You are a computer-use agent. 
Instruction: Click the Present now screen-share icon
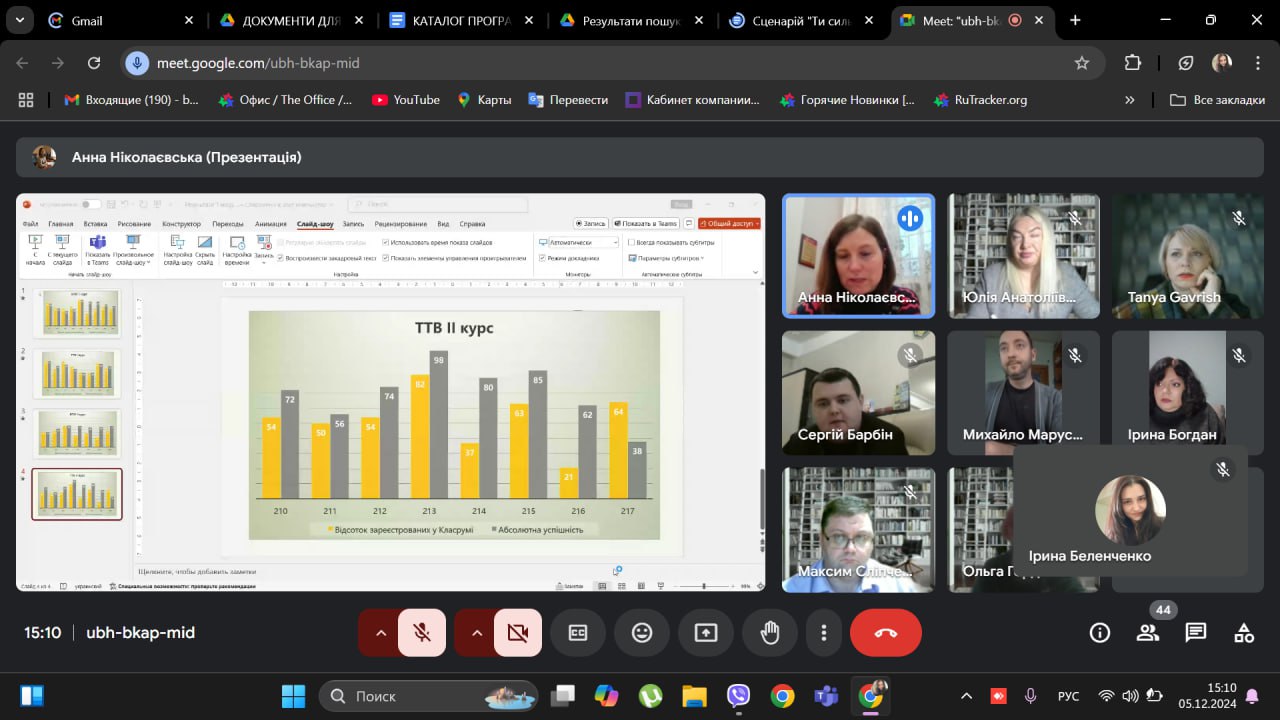[x=706, y=632]
